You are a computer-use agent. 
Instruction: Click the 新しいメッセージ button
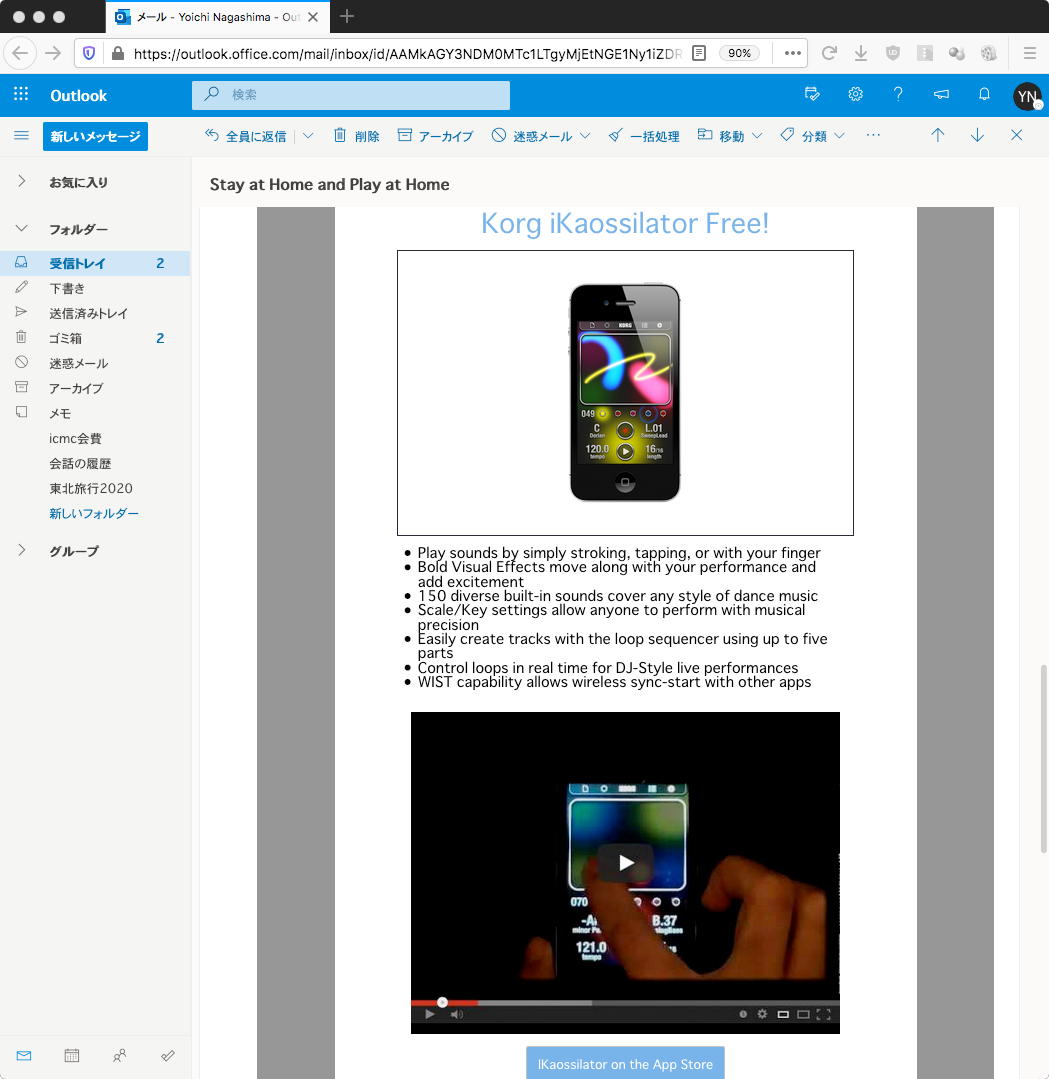click(x=95, y=136)
